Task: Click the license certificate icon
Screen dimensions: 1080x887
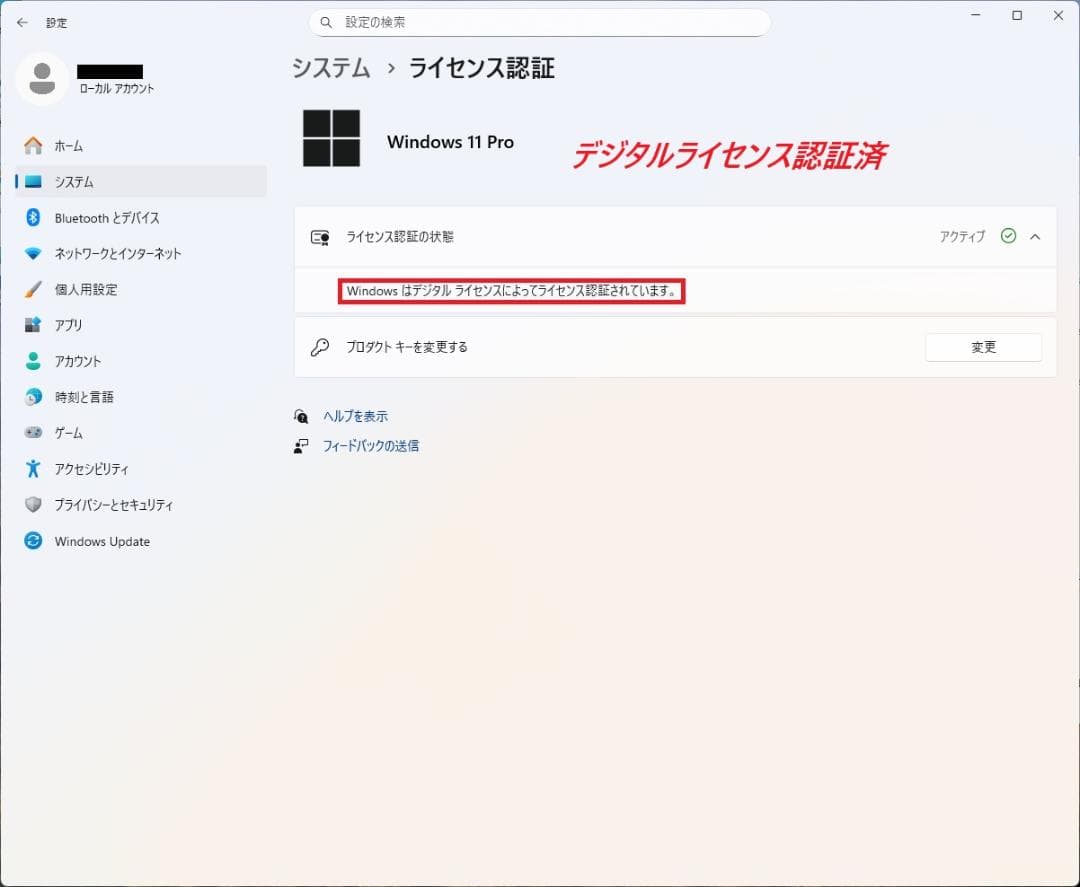Action: pos(320,238)
